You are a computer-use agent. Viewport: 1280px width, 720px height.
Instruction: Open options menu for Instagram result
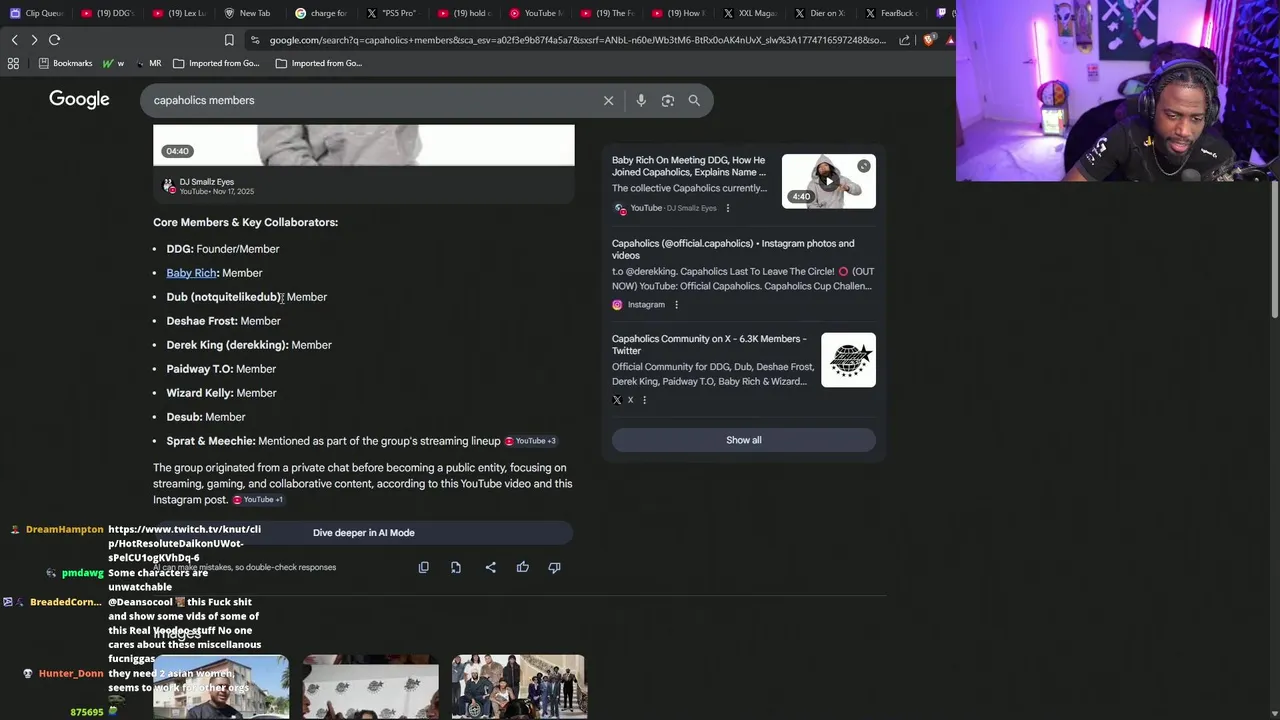pyautogui.click(x=676, y=304)
